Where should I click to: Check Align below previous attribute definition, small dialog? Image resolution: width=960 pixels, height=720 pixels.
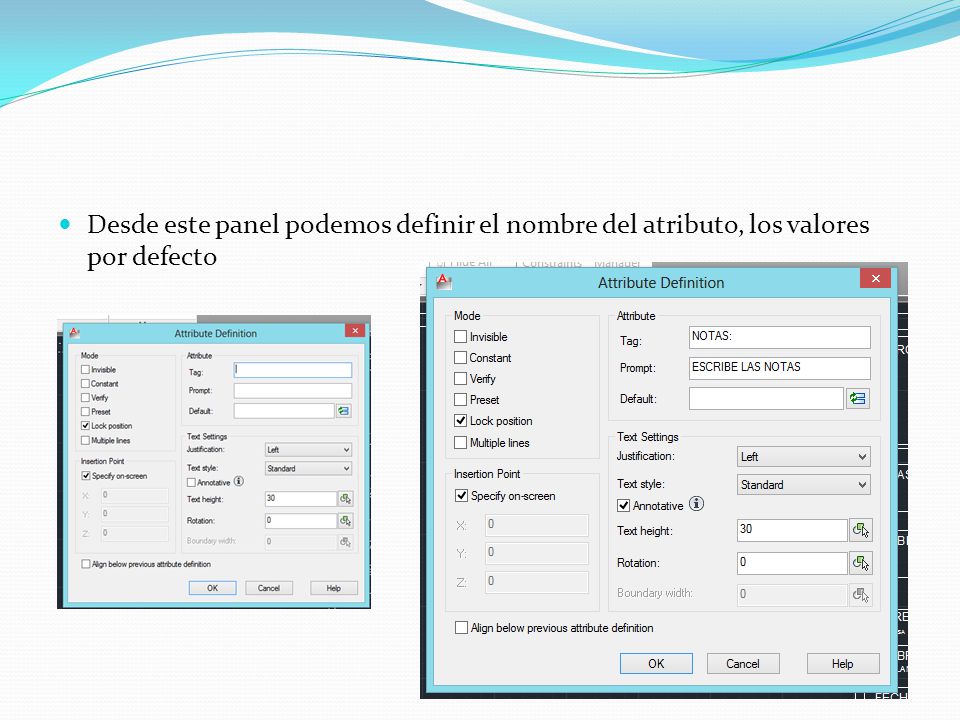coord(86,564)
